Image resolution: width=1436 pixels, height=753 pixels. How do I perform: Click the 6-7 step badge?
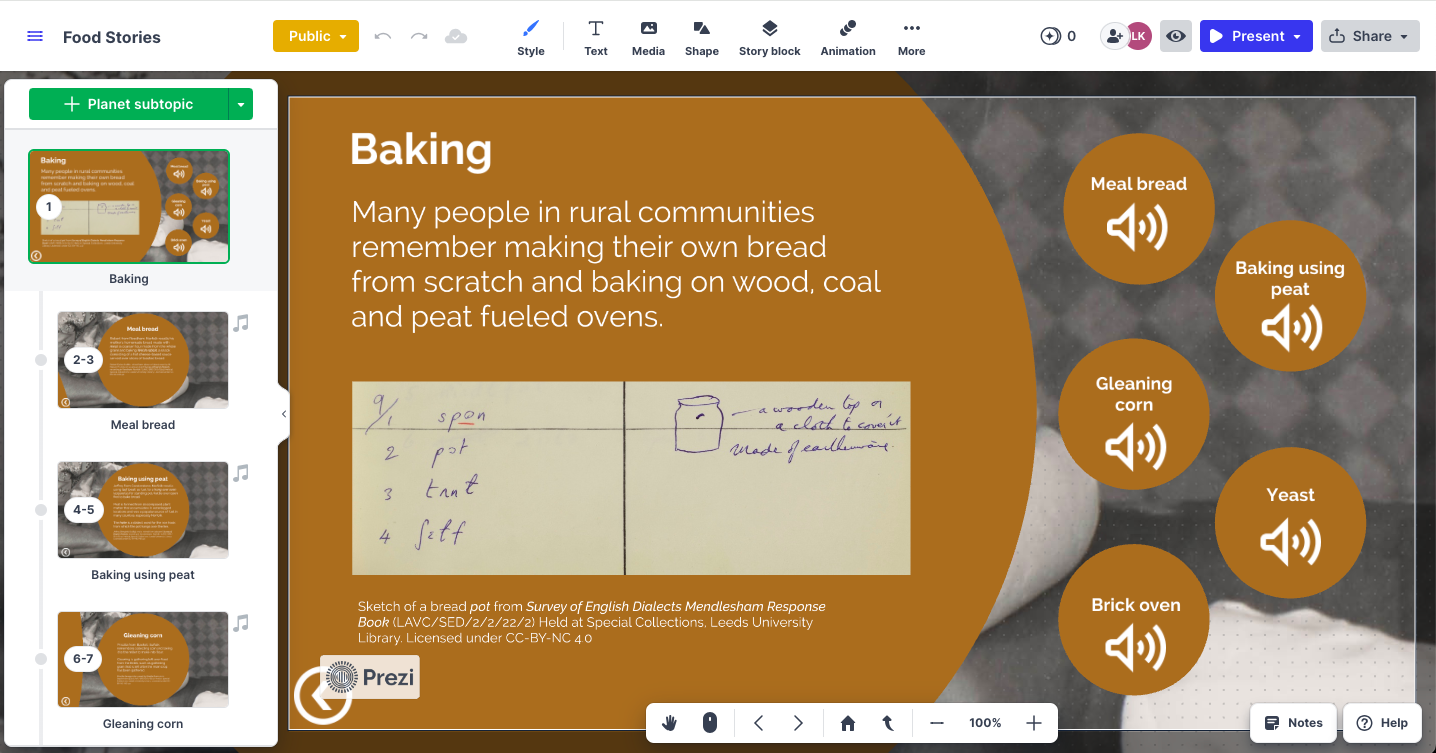(x=83, y=660)
